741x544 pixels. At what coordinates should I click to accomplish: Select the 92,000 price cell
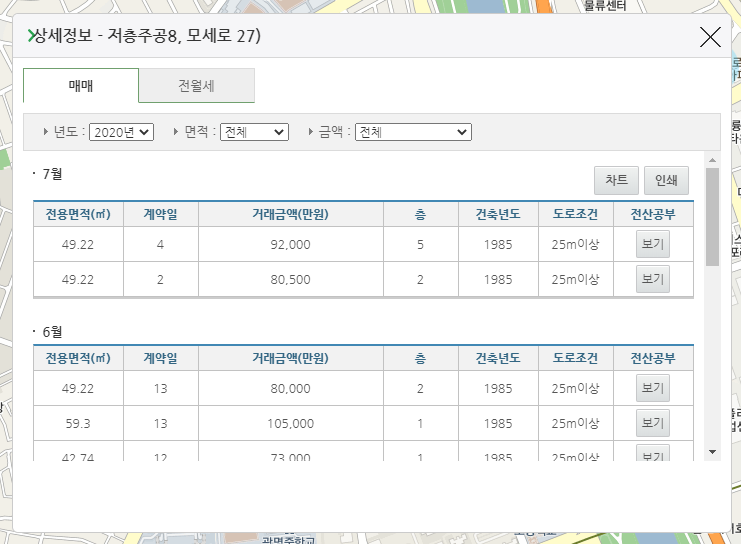click(x=291, y=244)
